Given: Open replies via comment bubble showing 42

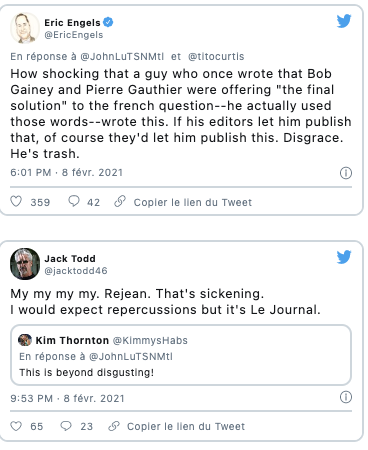Looking at the screenshot, I should coord(74,201).
